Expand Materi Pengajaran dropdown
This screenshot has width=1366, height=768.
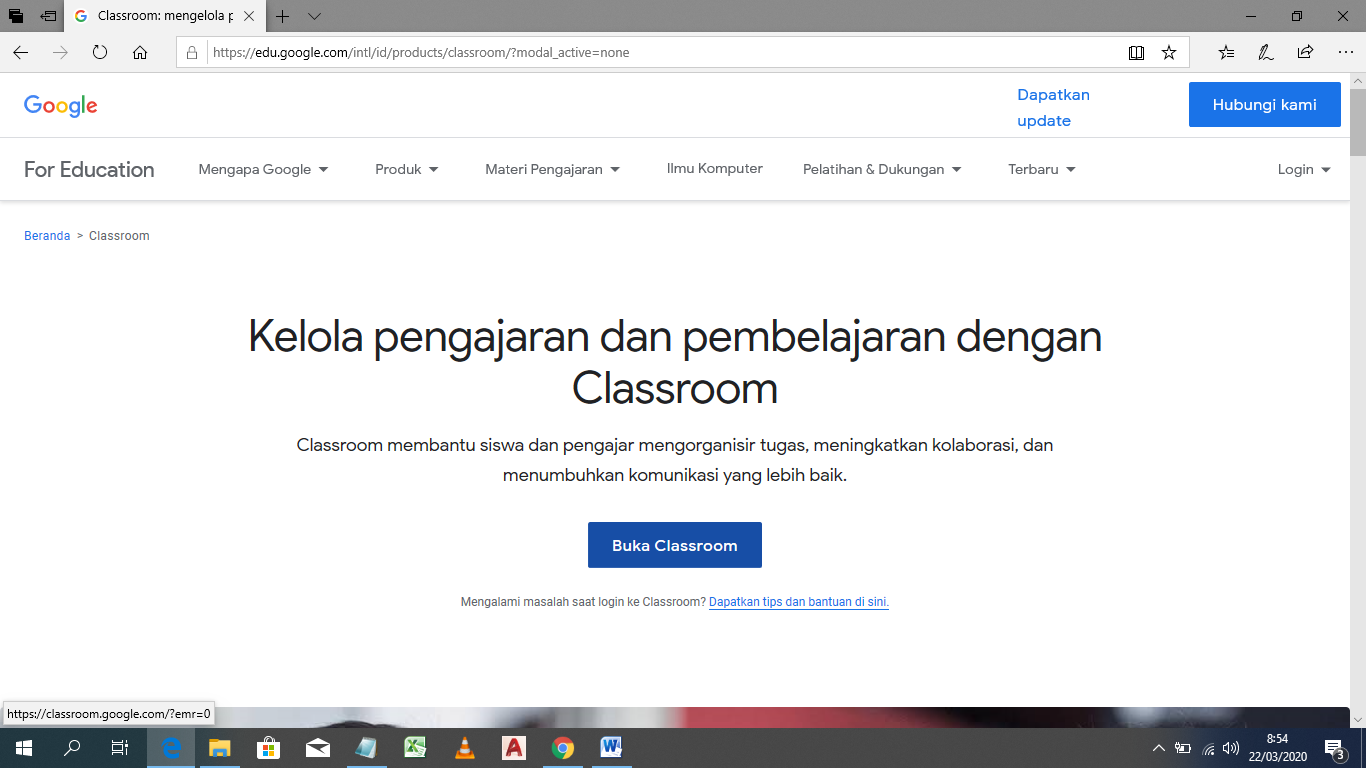(553, 170)
